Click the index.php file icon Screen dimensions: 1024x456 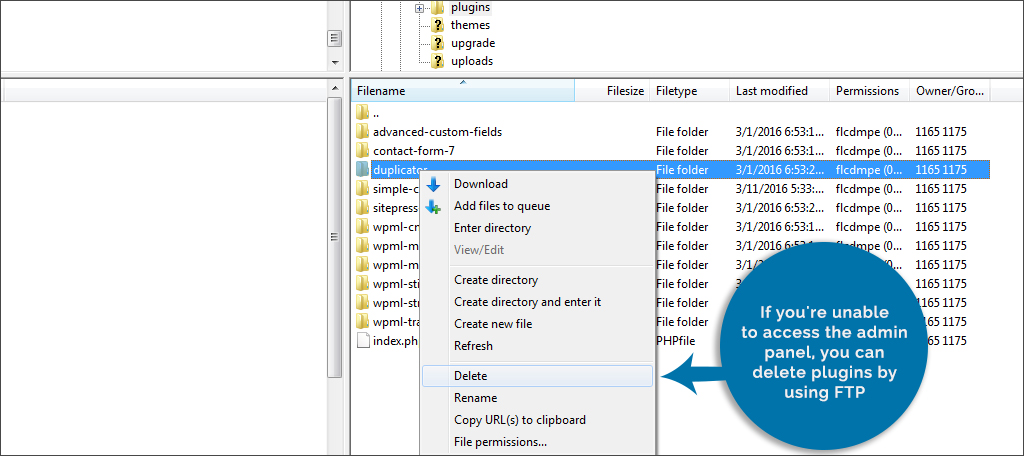tap(362, 341)
